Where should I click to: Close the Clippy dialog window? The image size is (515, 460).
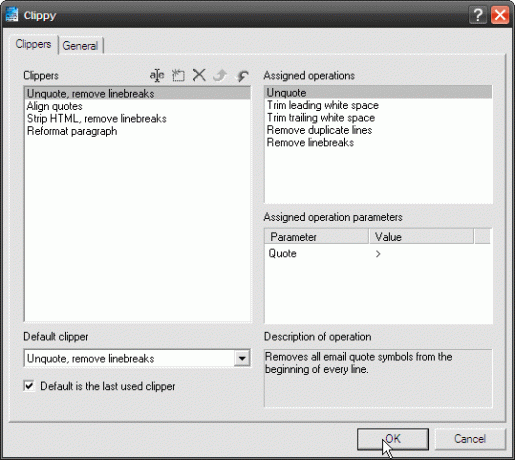pyautogui.click(x=500, y=15)
